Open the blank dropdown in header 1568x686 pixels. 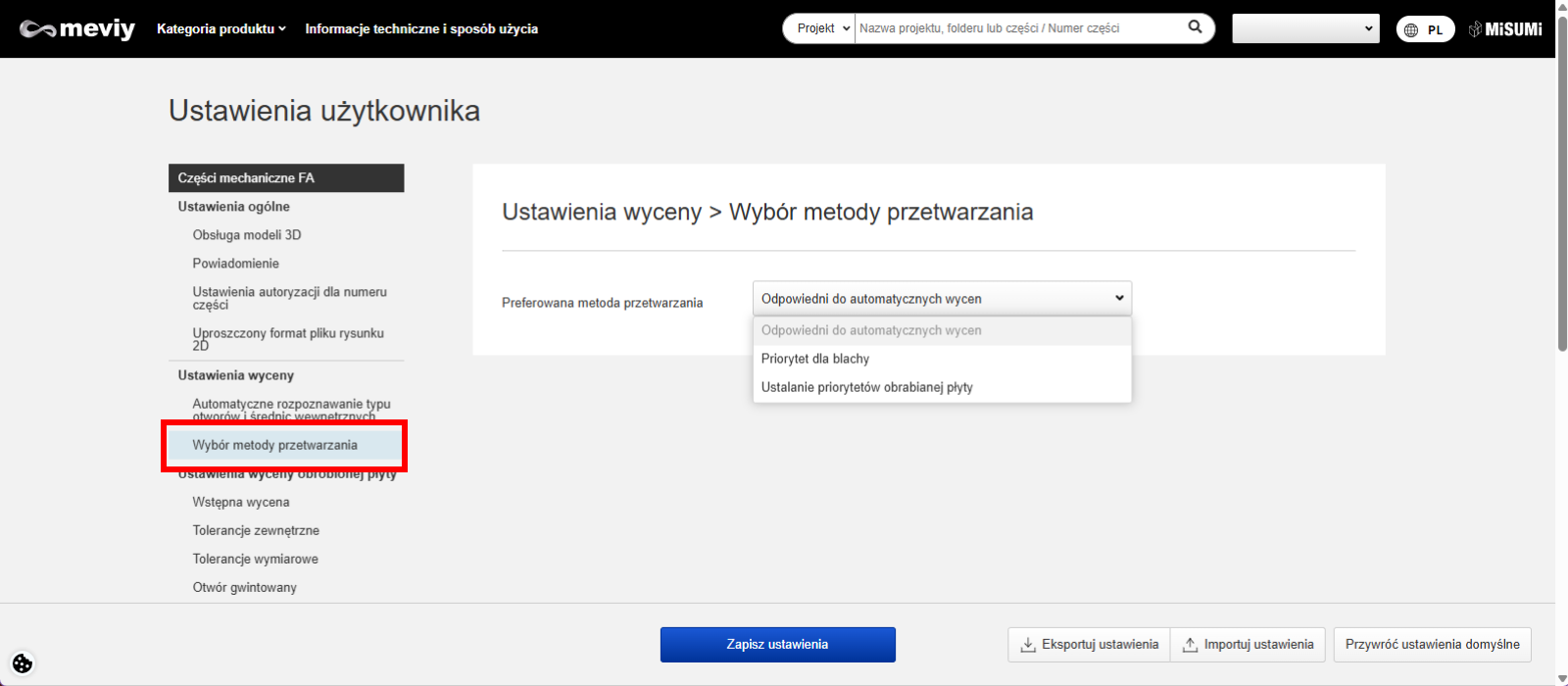click(x=1304, y=28)
